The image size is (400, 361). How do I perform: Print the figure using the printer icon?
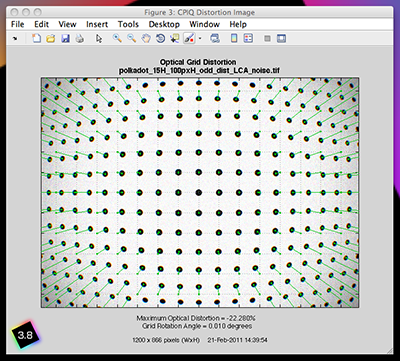(79, 39)
